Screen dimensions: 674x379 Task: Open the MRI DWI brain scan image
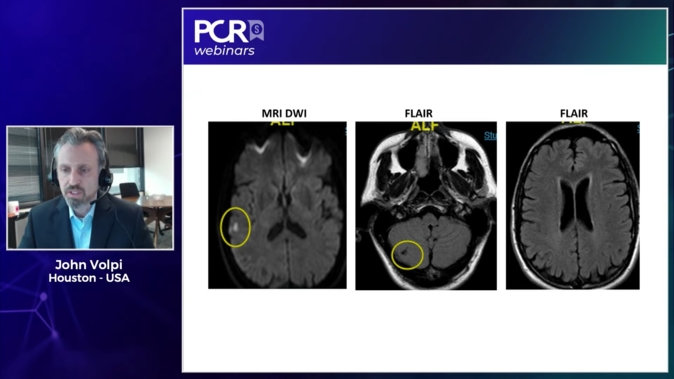[x=277, y=205]
